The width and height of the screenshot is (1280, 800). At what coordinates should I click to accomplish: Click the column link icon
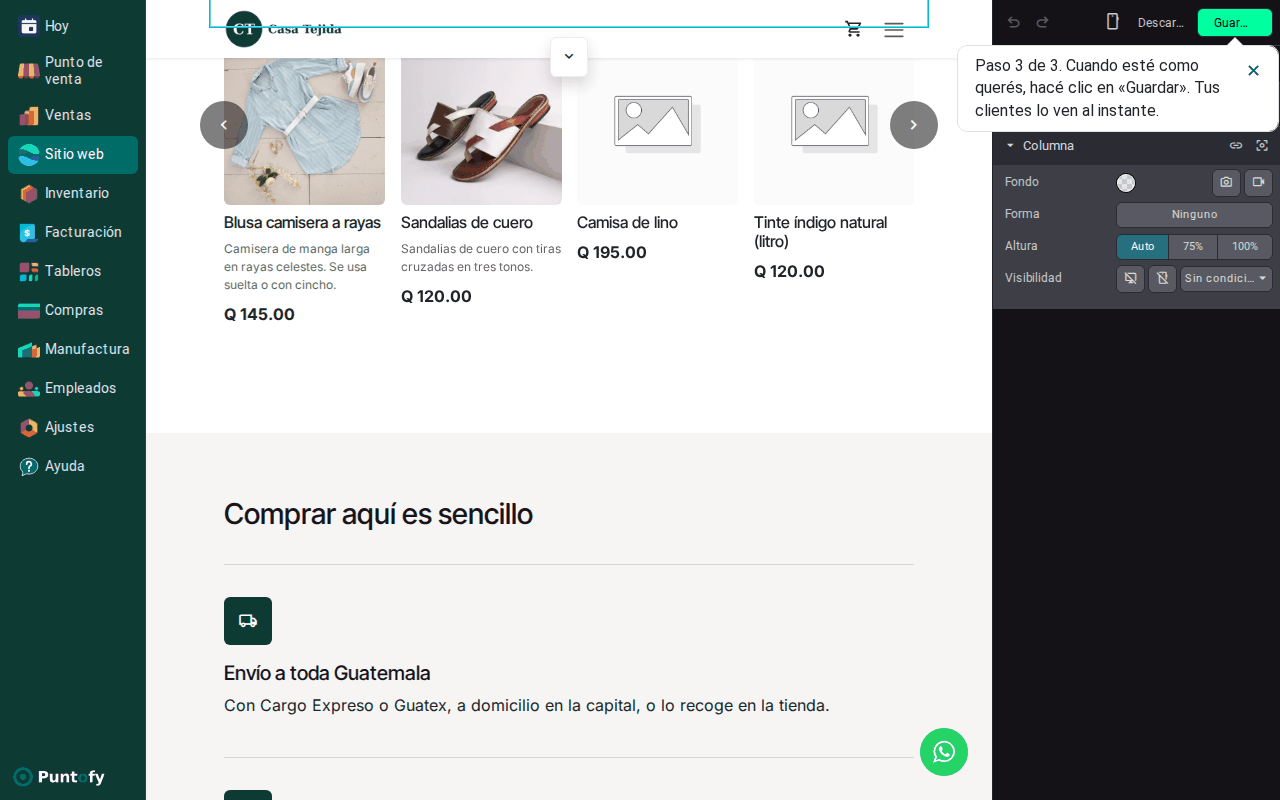1236,146
